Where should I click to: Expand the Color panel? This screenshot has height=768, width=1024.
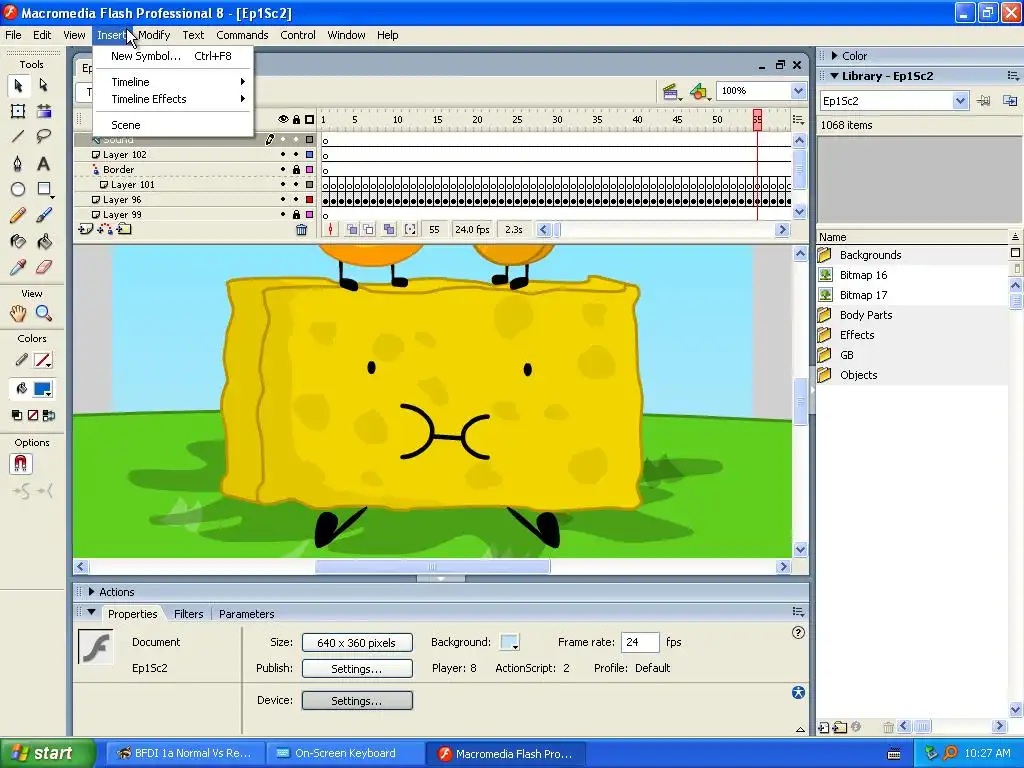click(x=835, y=56)
